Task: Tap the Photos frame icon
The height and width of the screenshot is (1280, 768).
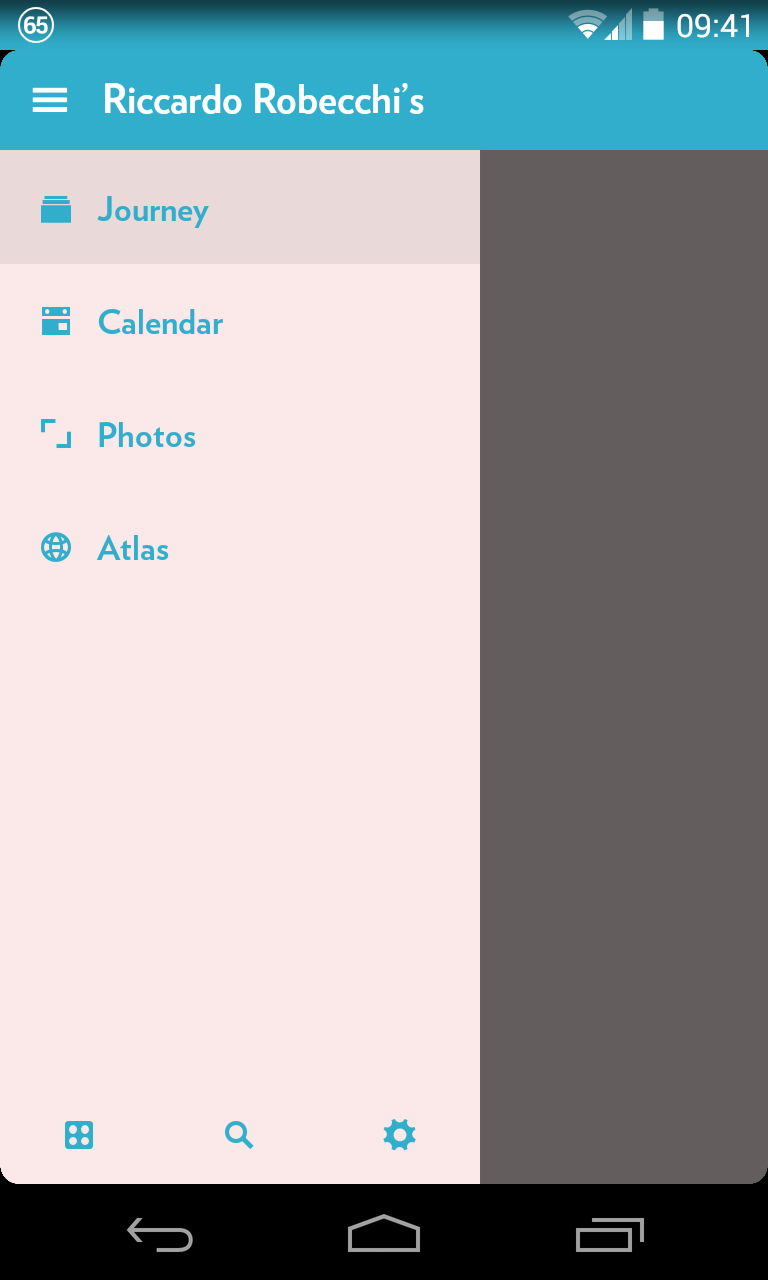Action: click(56, 434)
